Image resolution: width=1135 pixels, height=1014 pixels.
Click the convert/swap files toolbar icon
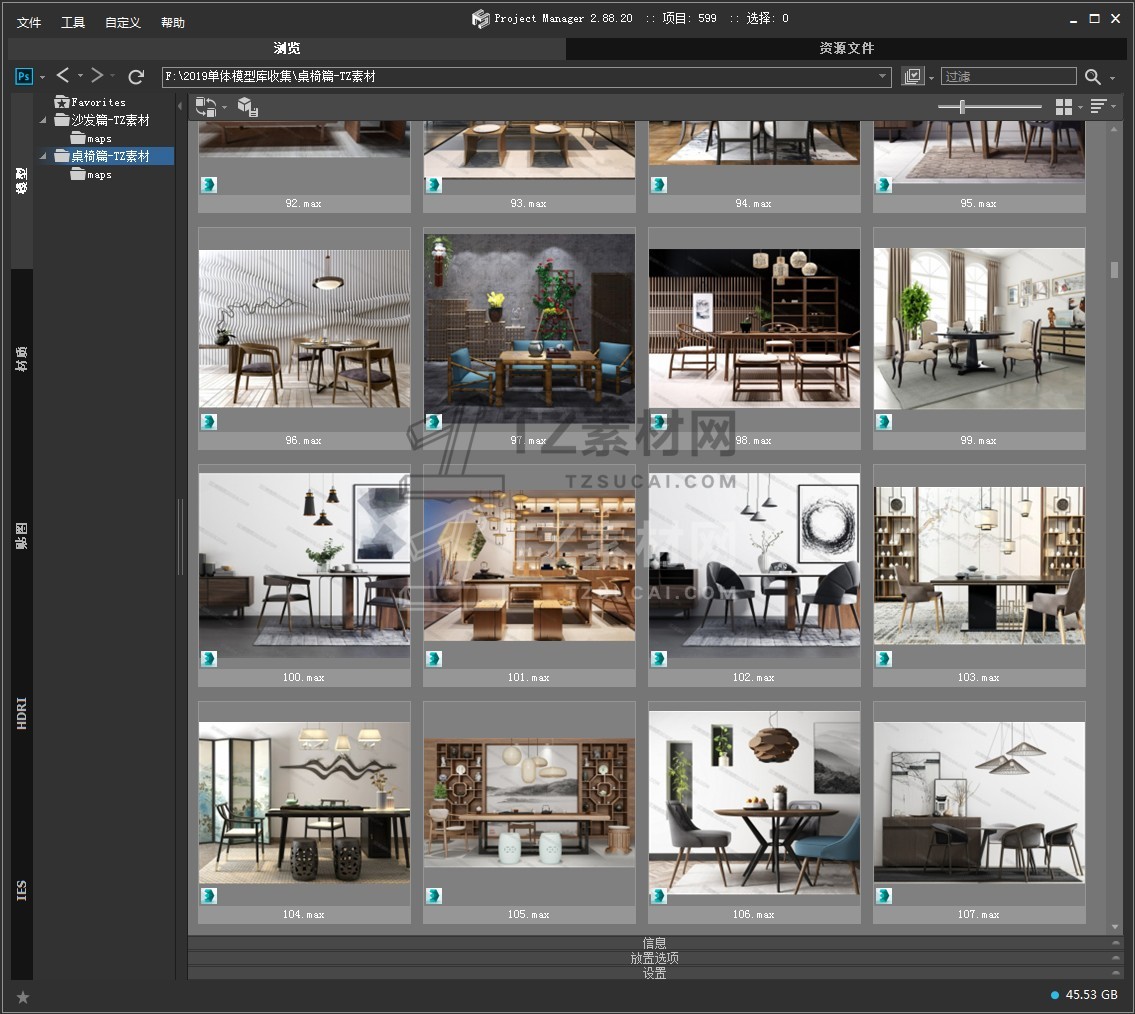point(206,106)
